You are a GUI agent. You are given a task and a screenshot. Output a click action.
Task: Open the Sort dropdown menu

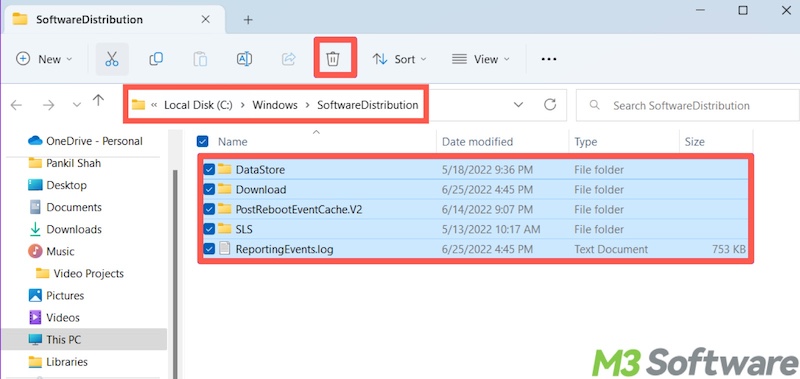pos(399,59)
